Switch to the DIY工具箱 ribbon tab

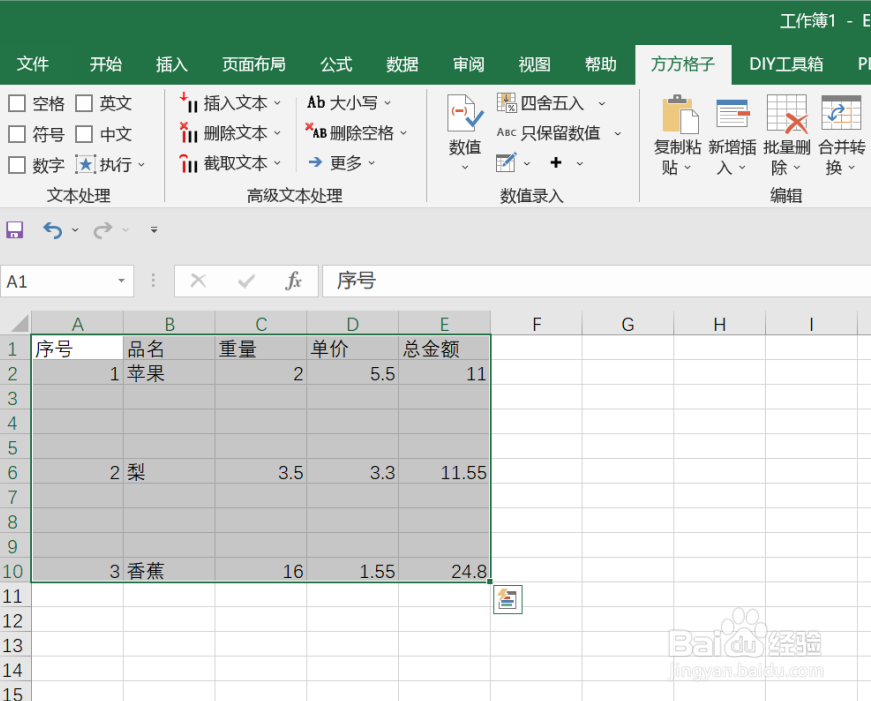[x=786, y=63]
